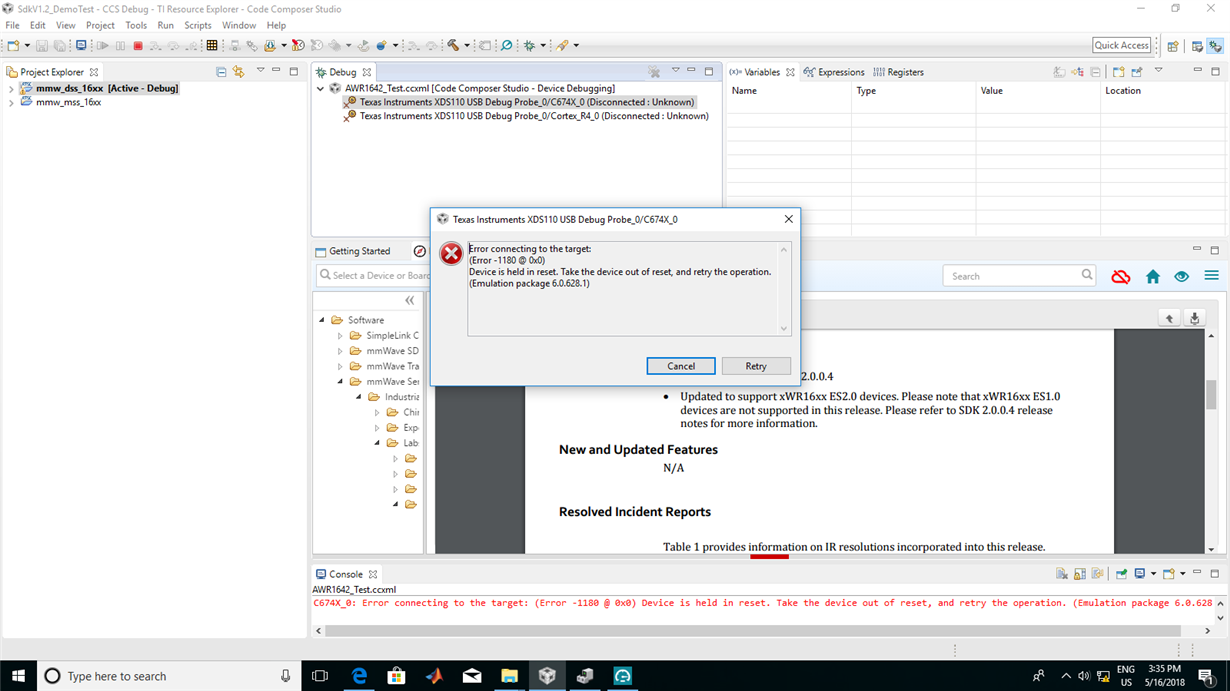The height and width of the screenshot is (691, 1230).
Task: Collapse the Industrial folder tree node
Action: (x=359, y=397)
